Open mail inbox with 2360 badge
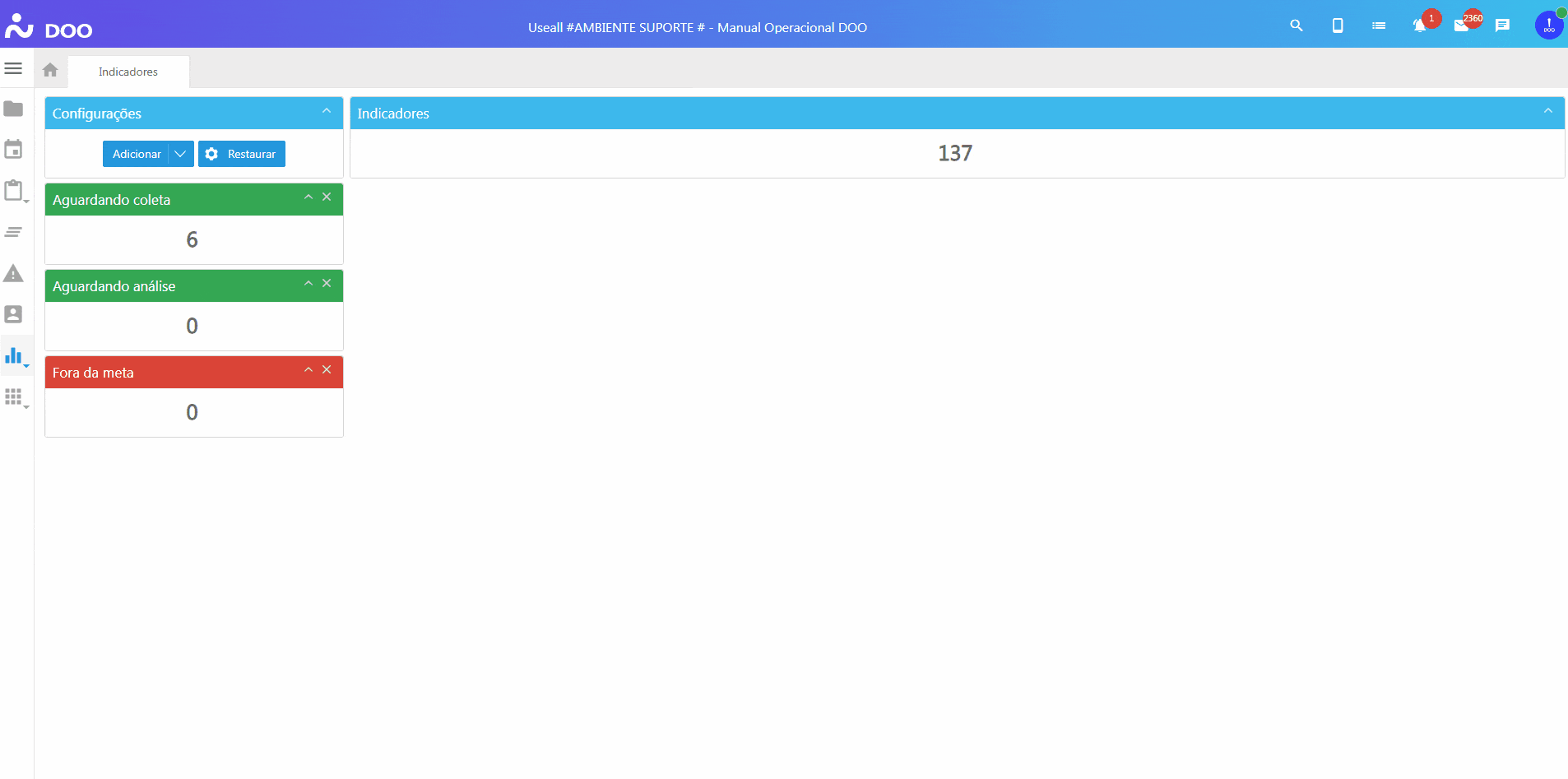The image size is (1568, 779). (1461, 26)
